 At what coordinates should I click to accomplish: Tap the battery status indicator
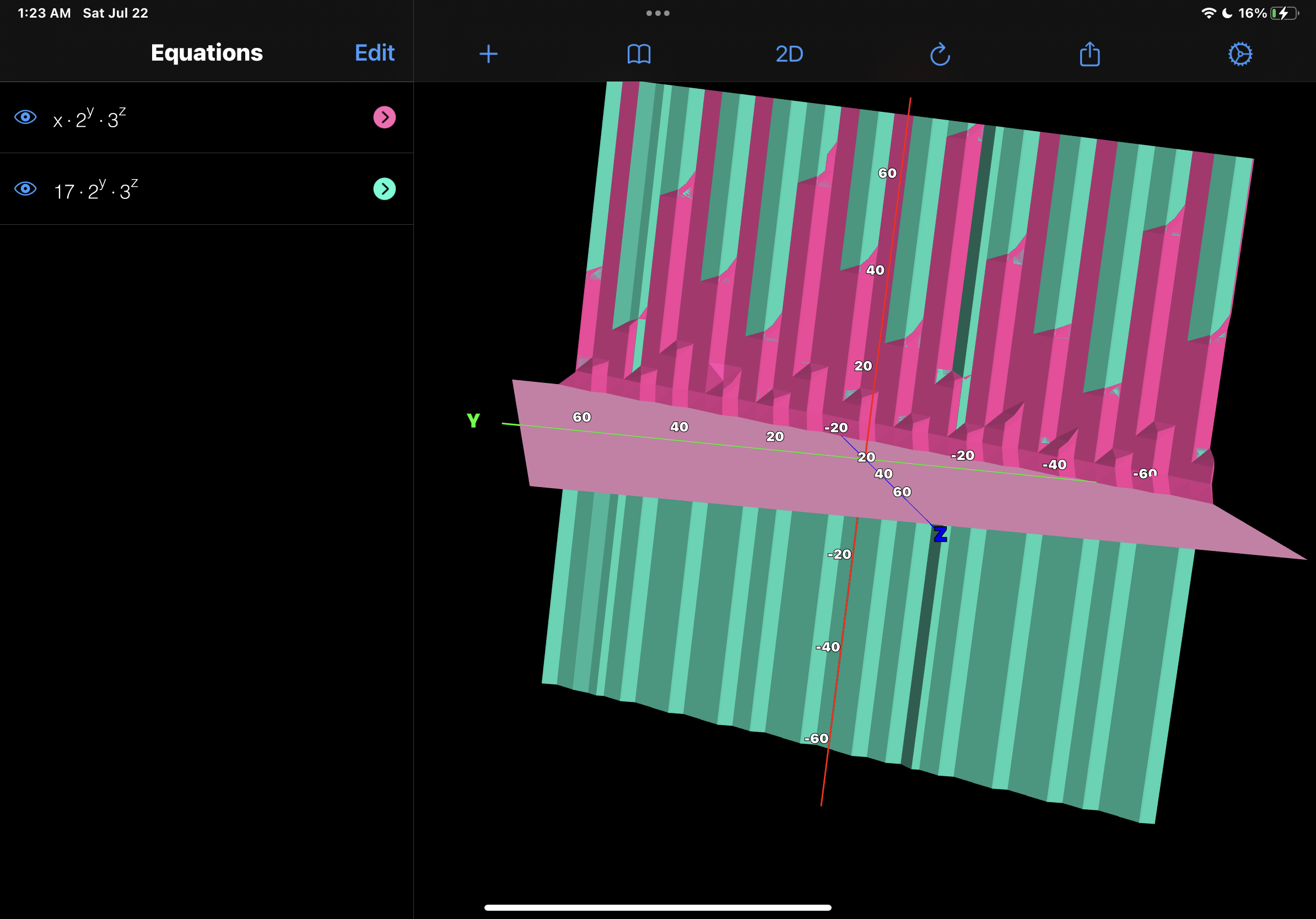(x=1285, y=13)
